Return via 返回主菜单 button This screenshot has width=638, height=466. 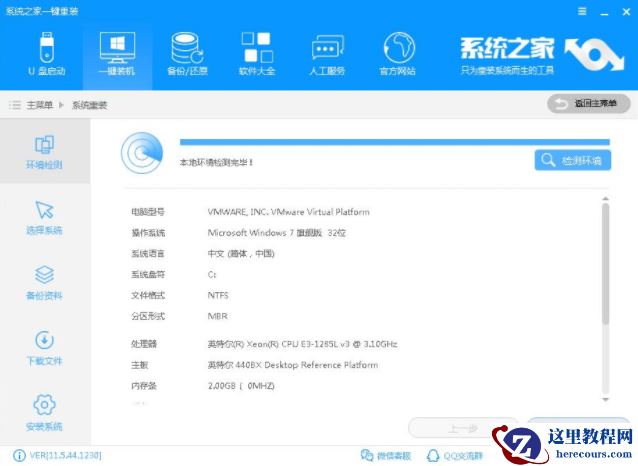tap(589, 104)
